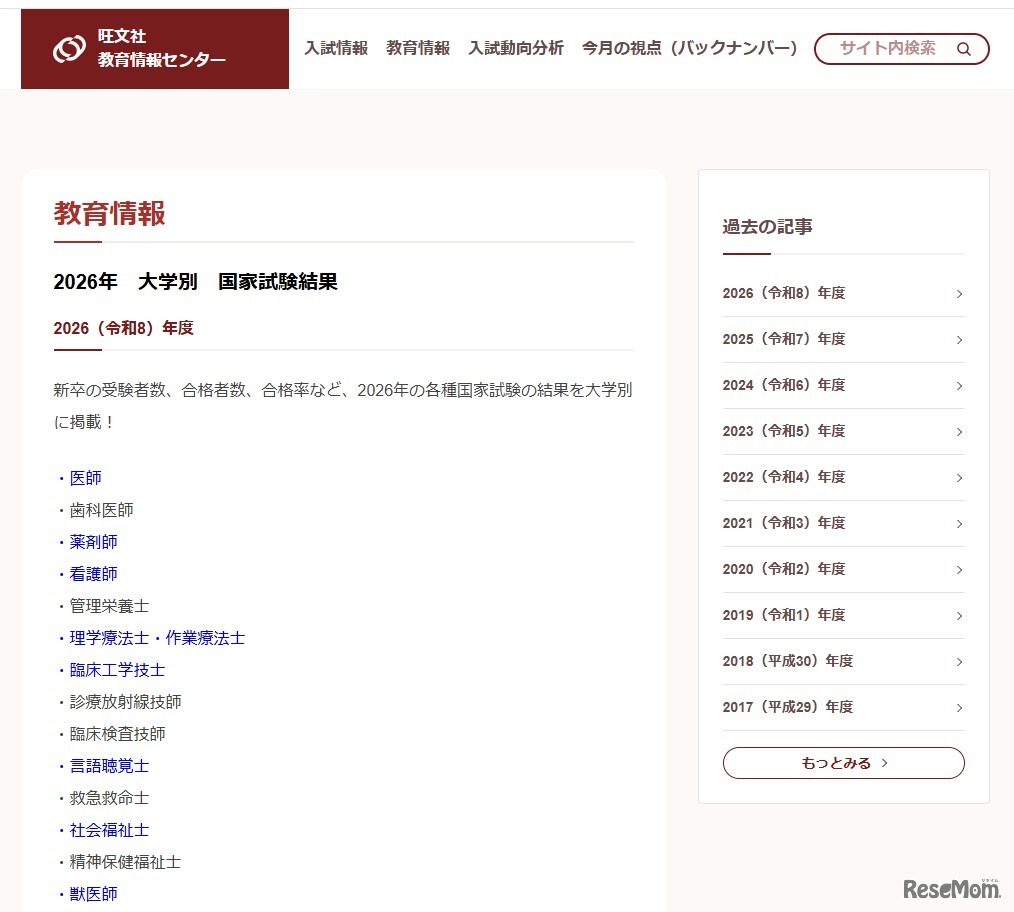Click the 旺文社 logo icon in the header
The image size is (1014, 912).
[x=66, y=47]
